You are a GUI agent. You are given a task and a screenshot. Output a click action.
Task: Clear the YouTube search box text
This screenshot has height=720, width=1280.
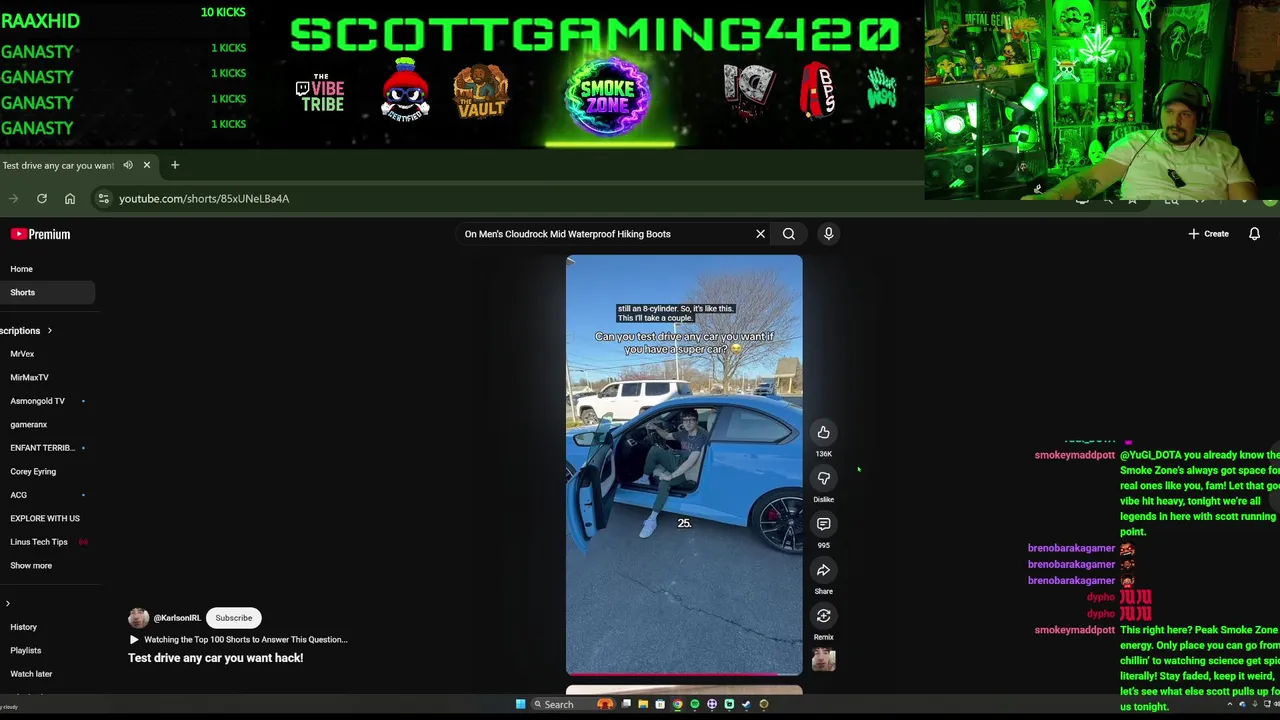[x=760, y=234]
